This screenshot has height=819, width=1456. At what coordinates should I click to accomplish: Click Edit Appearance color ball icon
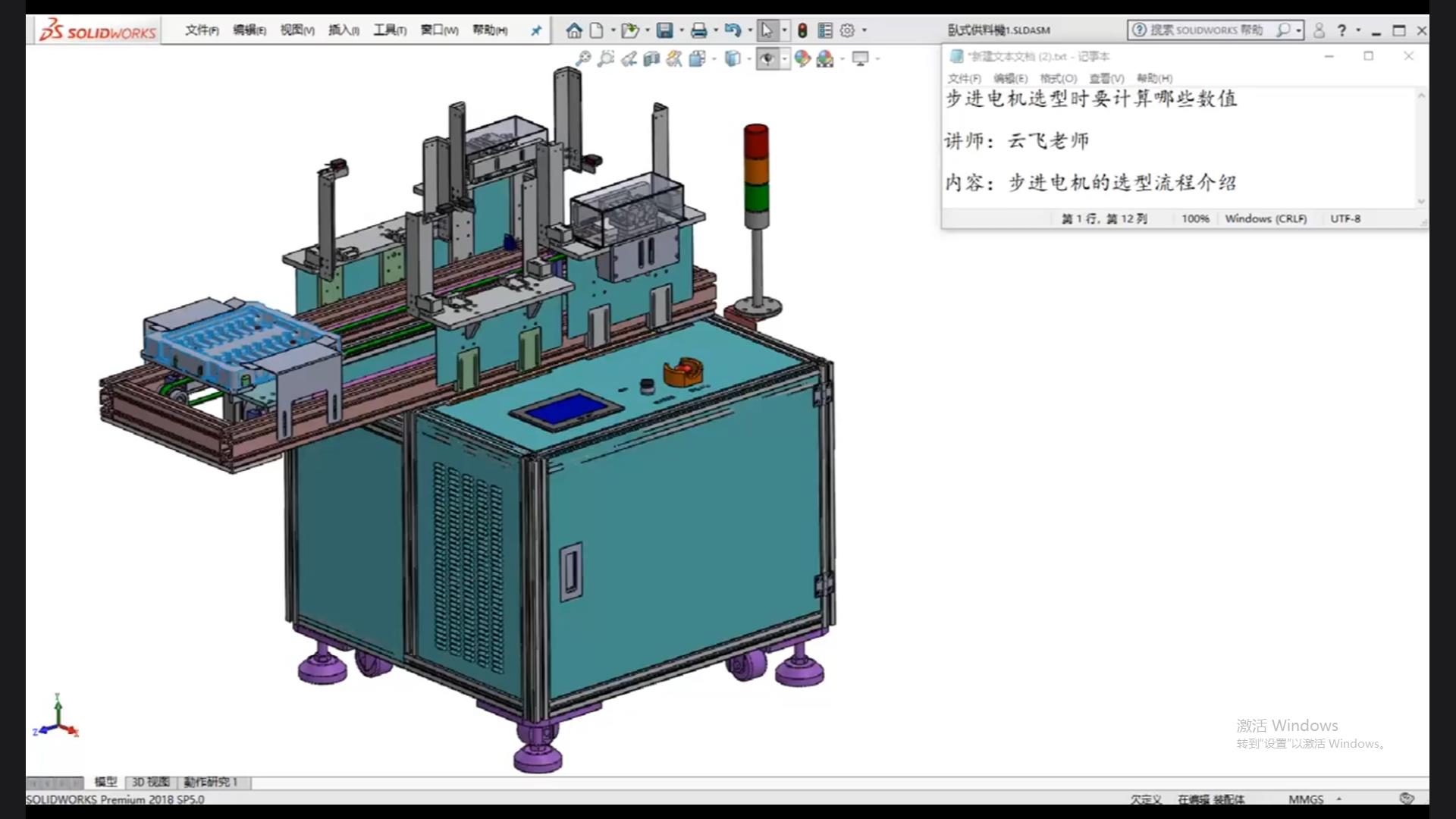(802, 58)
